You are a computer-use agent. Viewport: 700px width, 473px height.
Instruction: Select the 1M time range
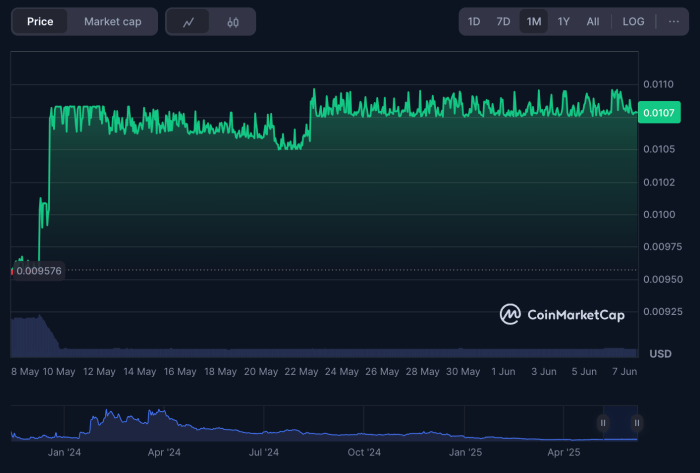tap(534, 22)
